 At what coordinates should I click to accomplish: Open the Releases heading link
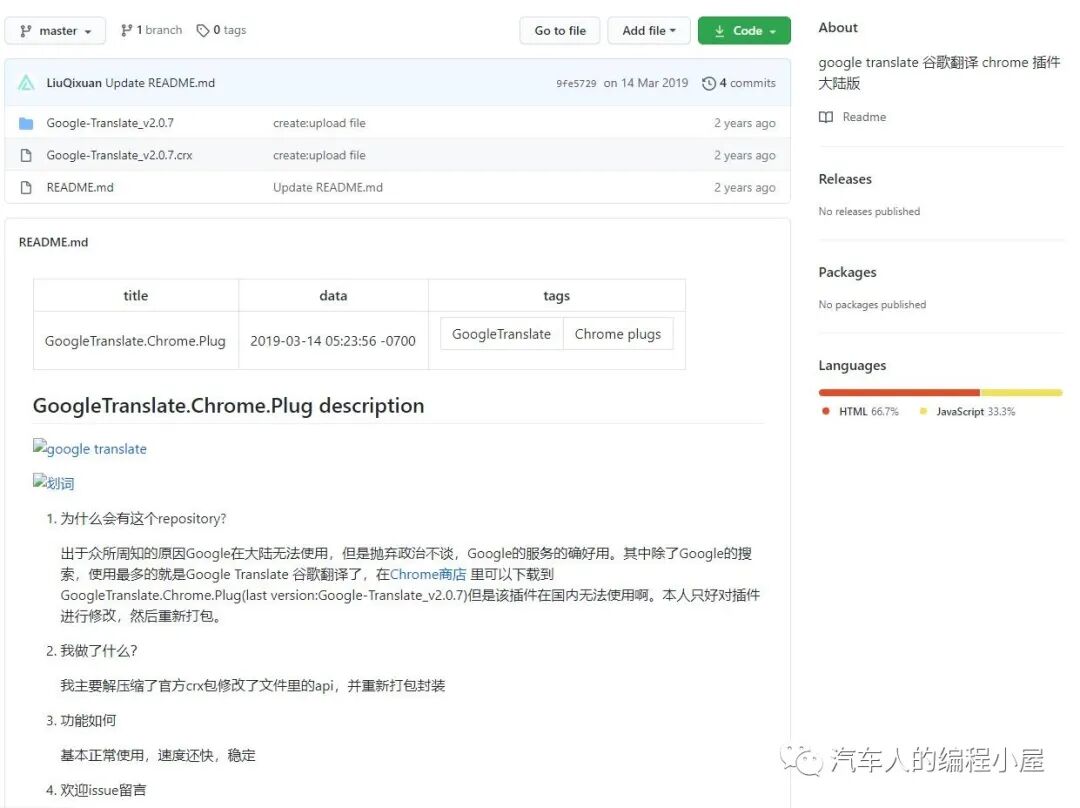coord(845,179)
